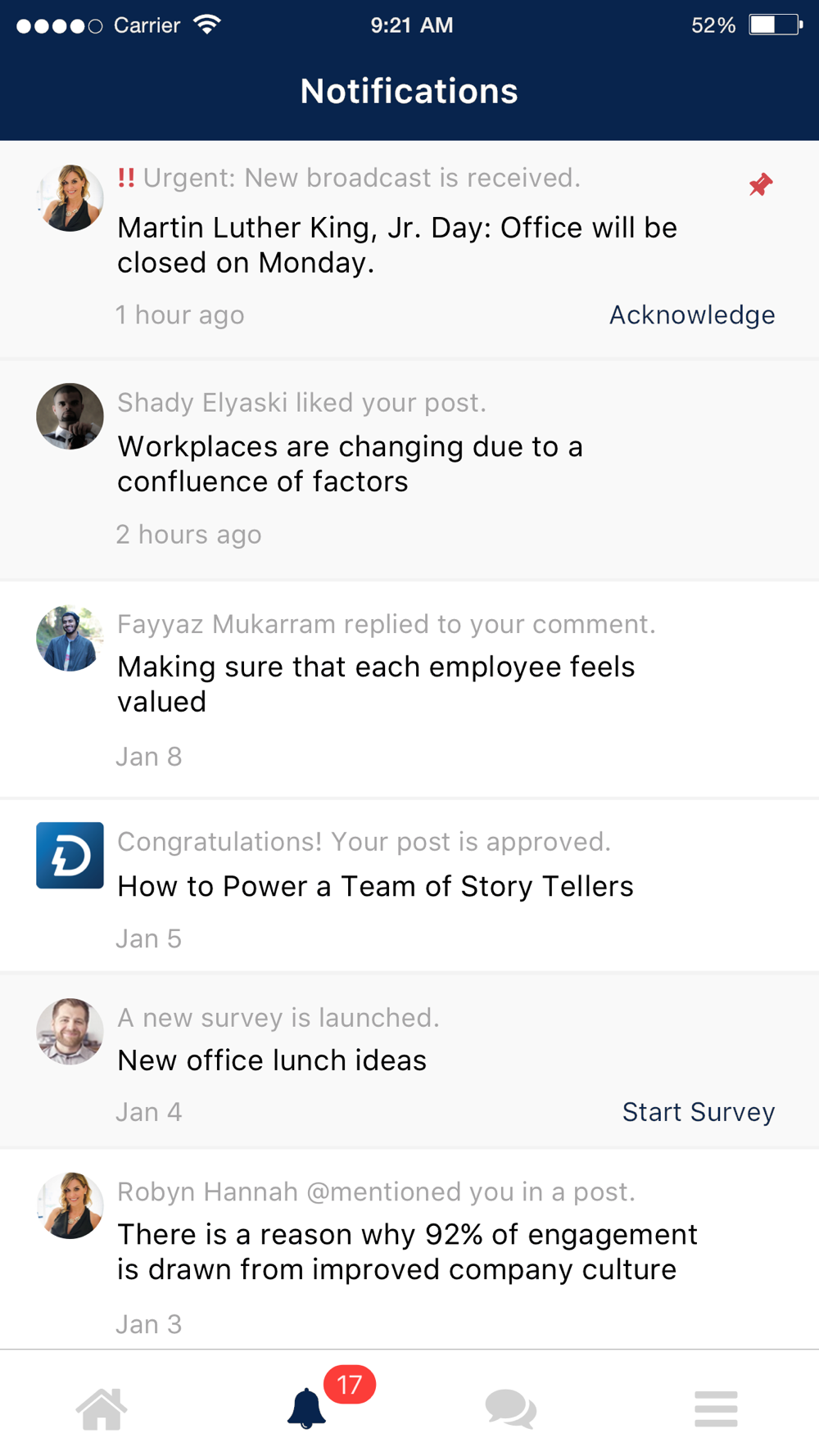Open the 'Workplaces are changing' liked post

tap(350, 464)
